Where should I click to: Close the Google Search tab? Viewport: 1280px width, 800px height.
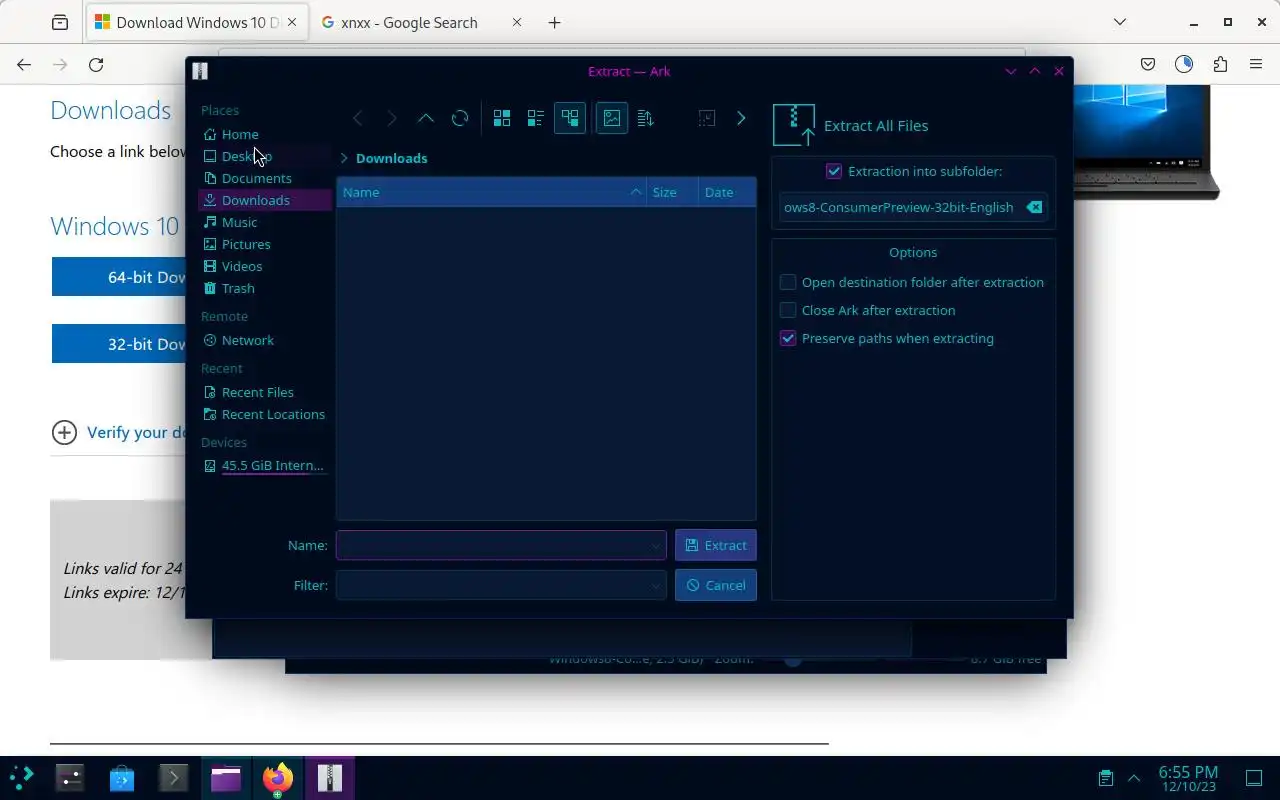click(x=517, y=22)
